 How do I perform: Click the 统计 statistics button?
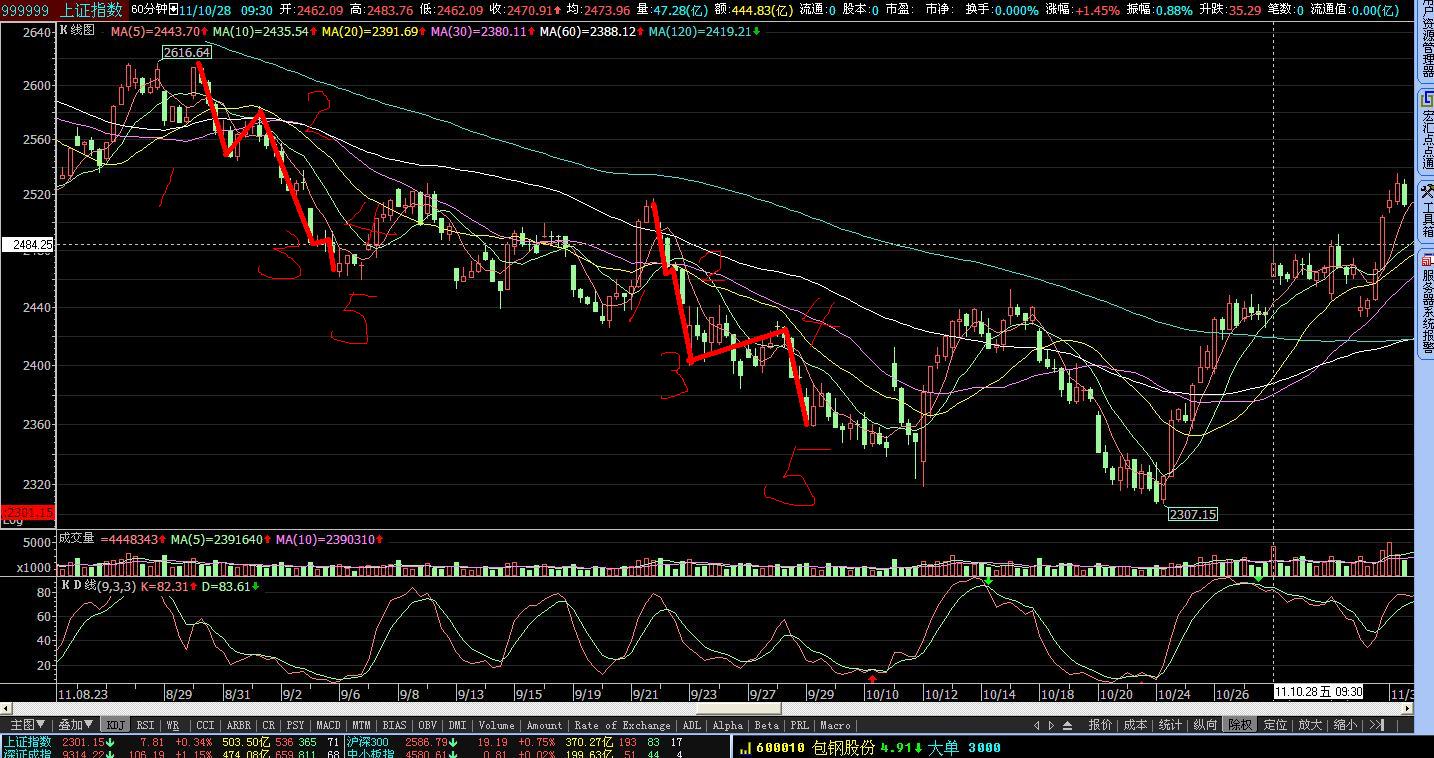1170,725
